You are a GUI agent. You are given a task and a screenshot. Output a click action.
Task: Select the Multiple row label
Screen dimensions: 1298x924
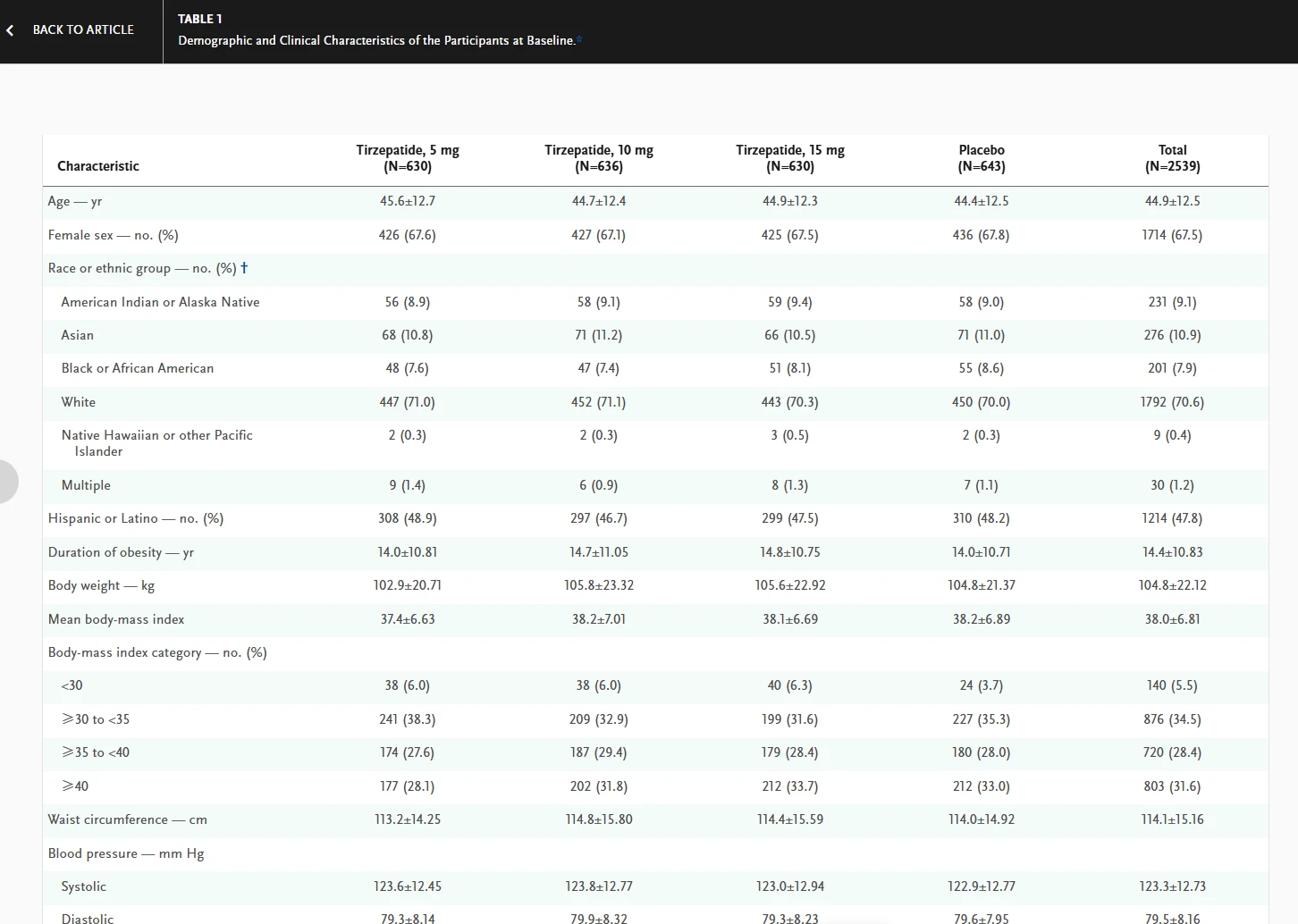point(86,485)
